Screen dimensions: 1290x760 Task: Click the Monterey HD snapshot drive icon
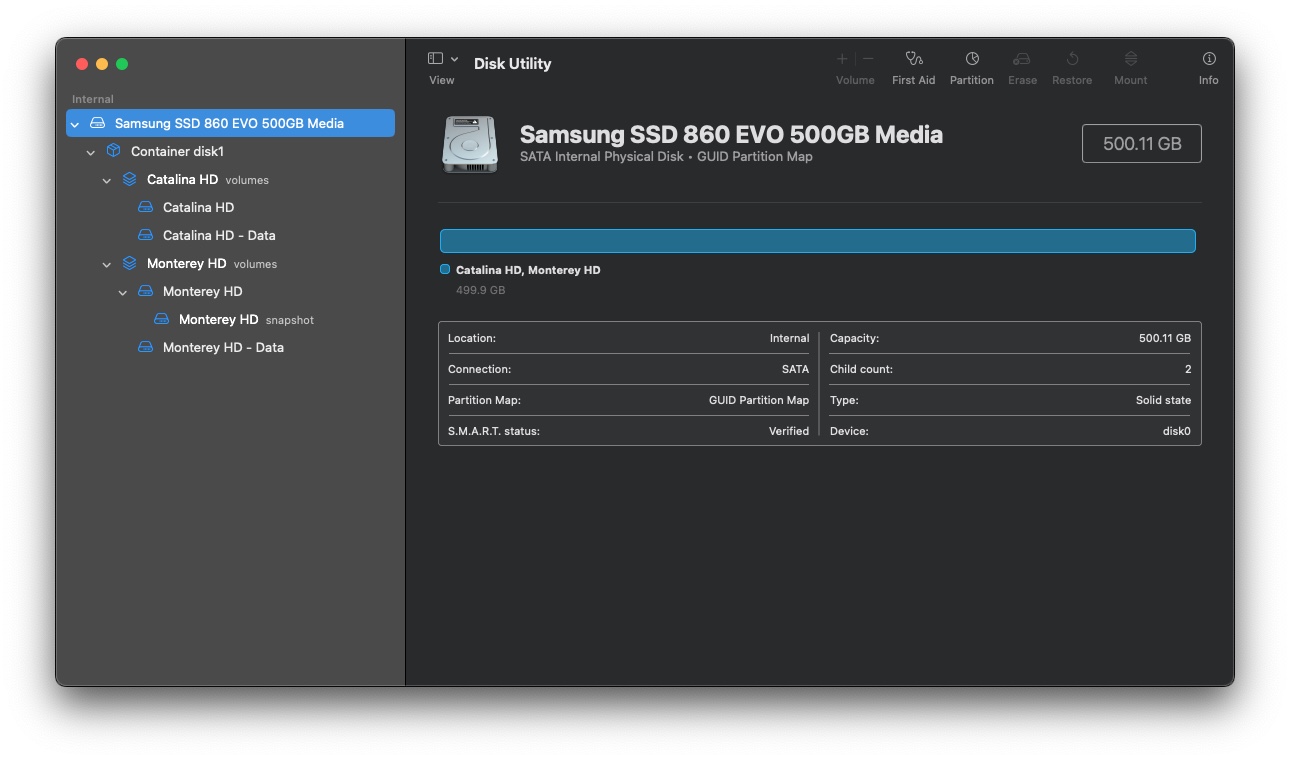(161, 319)
